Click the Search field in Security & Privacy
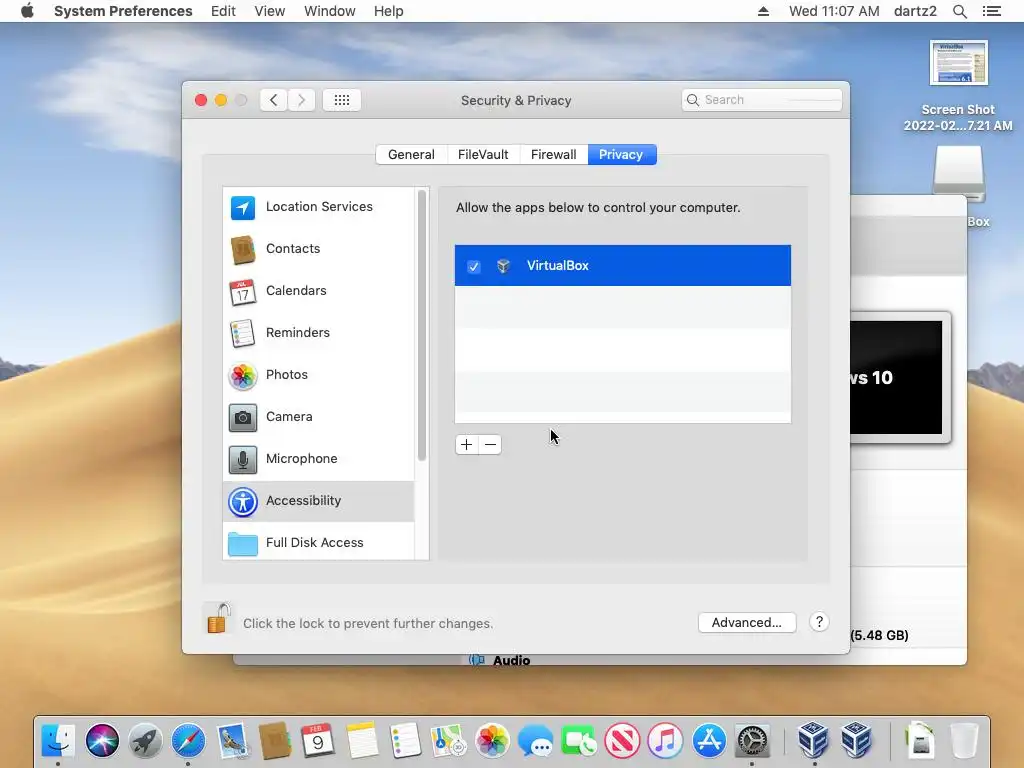1024x768 pixels. tap(761, 100)
